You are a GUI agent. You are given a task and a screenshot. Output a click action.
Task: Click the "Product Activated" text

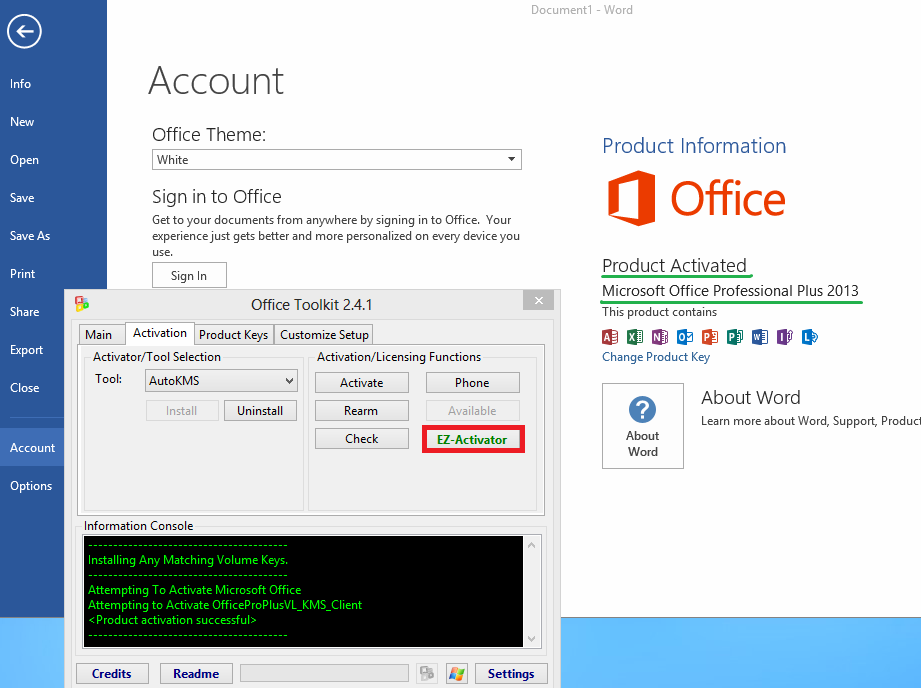coord(674,266)
